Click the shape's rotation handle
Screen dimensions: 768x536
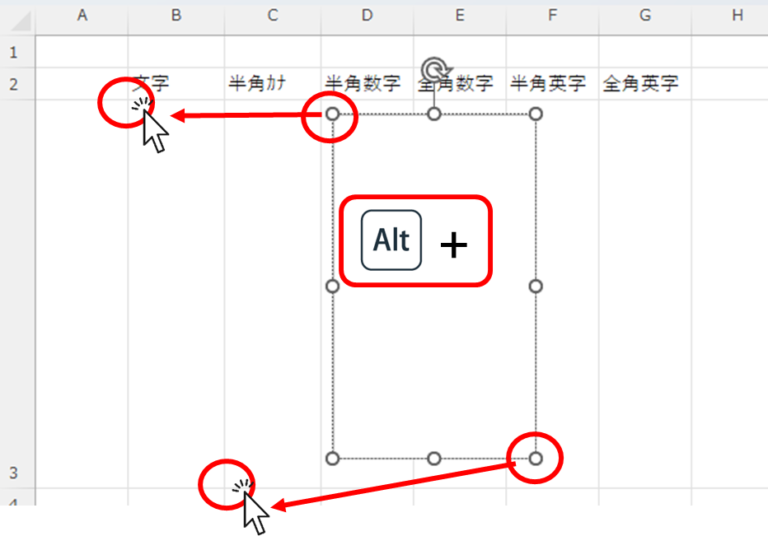click(x=434, y=70)
